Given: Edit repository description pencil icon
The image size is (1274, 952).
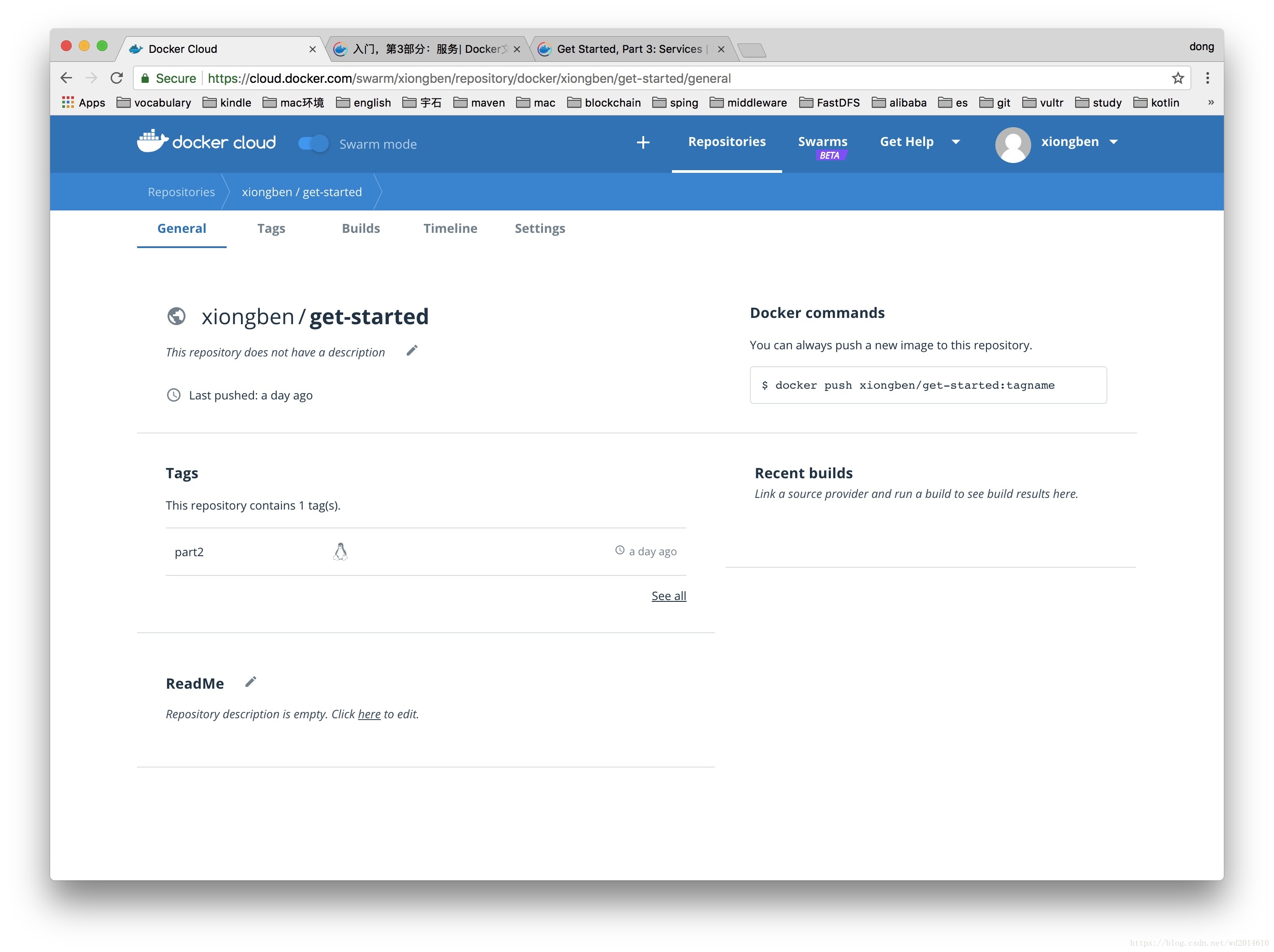Looking at the screenshot, I should (412, 351).
